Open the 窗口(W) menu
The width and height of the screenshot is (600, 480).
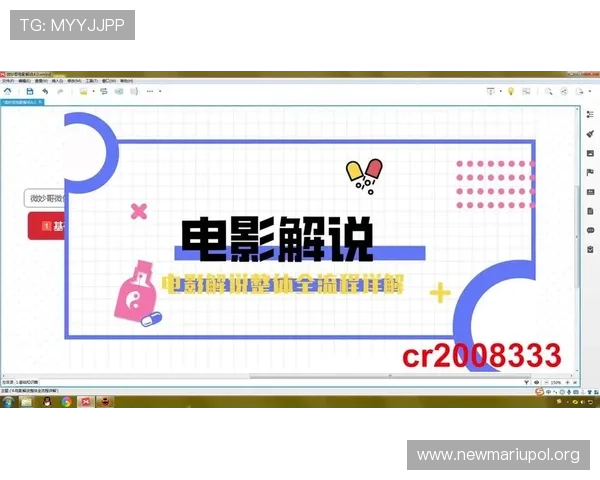(109, 81)
